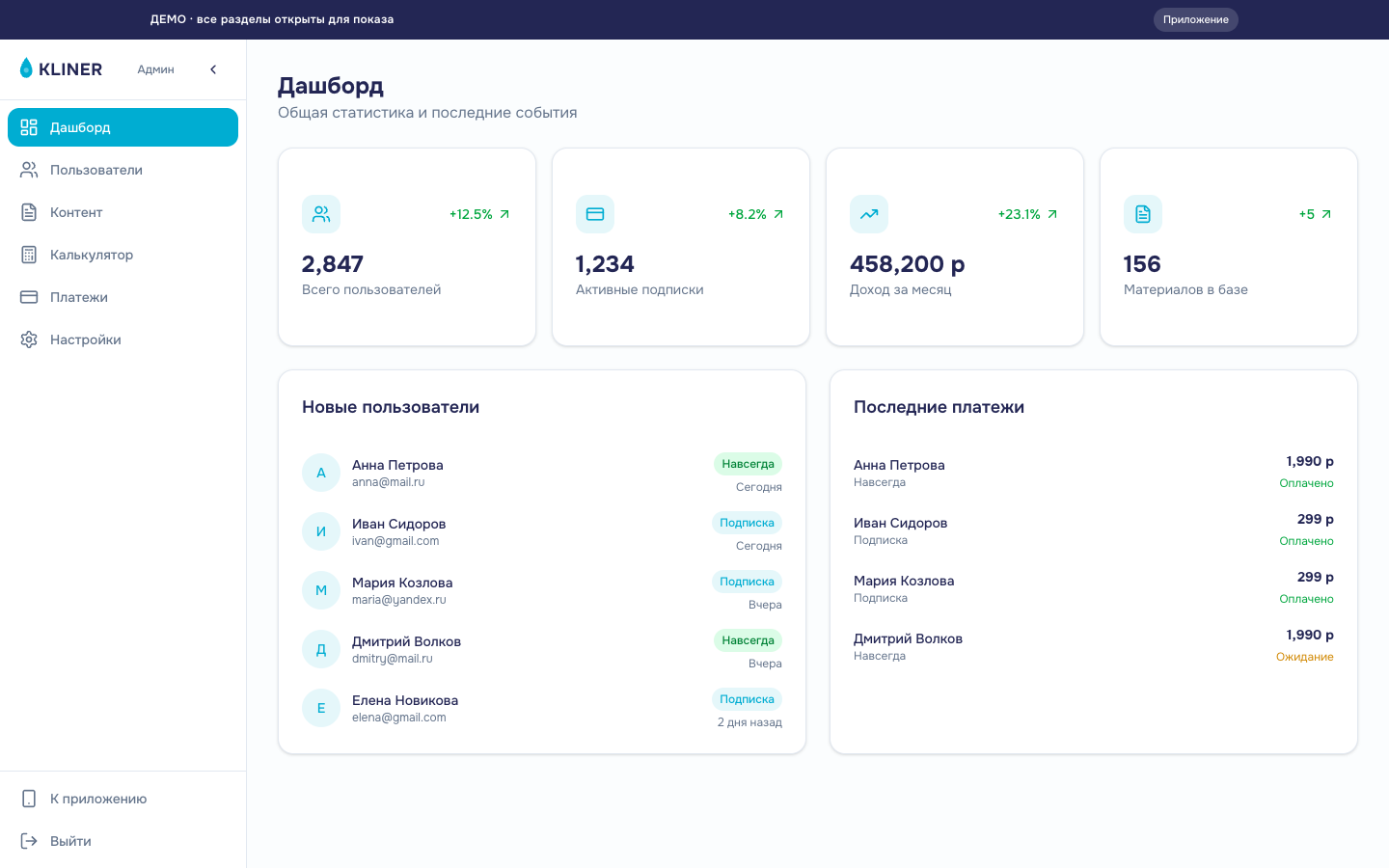
Task: Click the KLINER water drop logo
Action: point(26,68)
